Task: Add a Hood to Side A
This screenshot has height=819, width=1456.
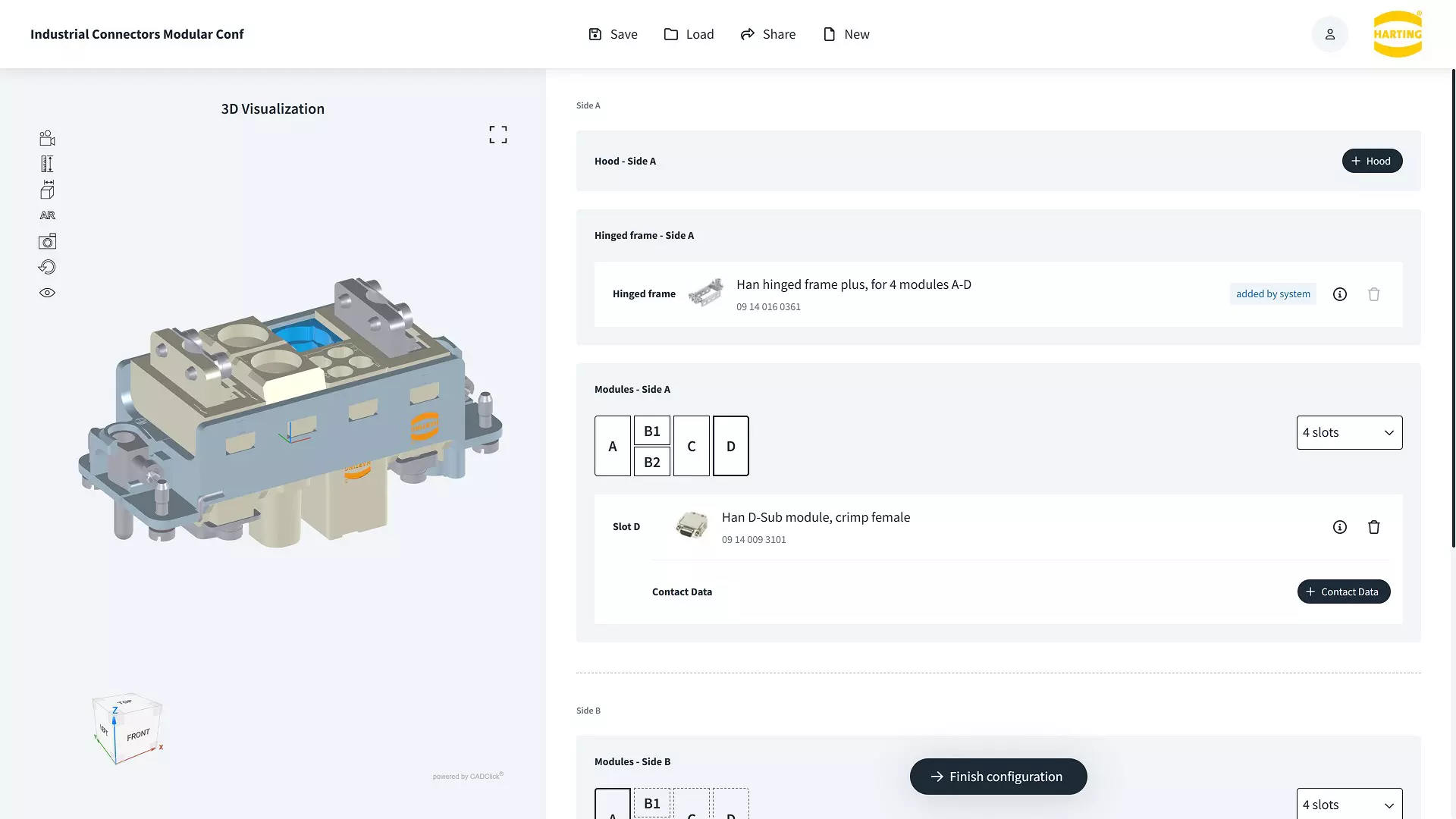Action: 1373,161
